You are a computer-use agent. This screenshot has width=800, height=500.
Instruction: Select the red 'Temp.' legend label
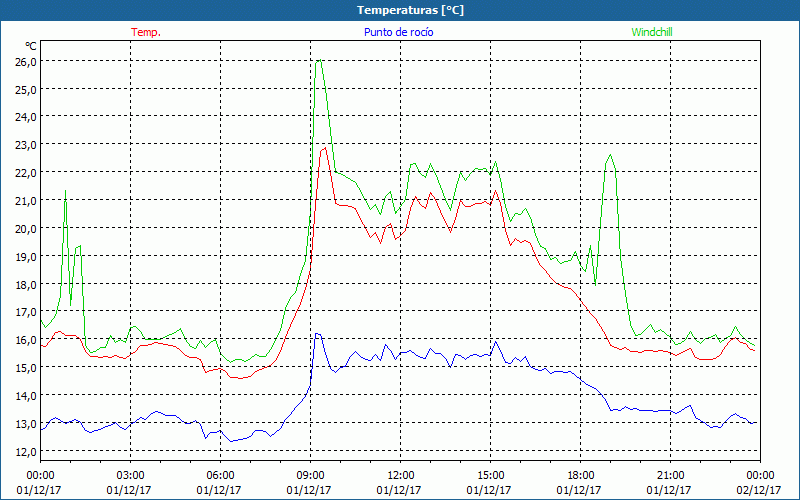tap(146, 32)
